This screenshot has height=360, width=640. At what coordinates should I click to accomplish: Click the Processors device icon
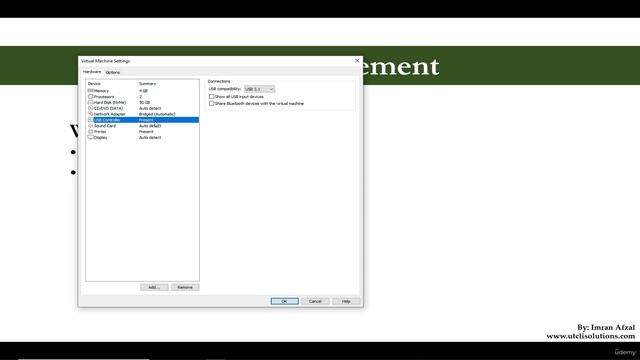click(x=91, y=96)
